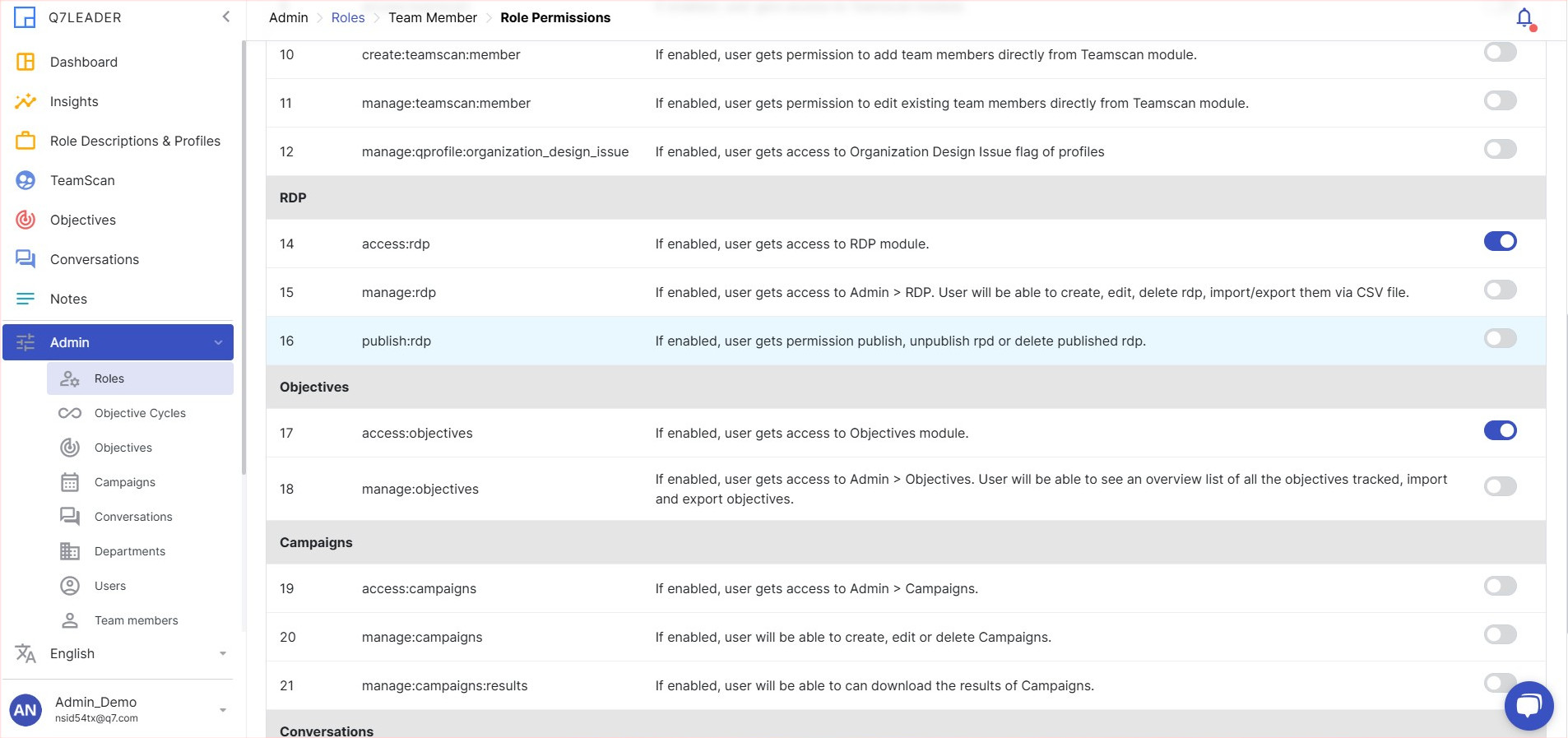Click the Q7LEADER logo icon

point(25,17)
